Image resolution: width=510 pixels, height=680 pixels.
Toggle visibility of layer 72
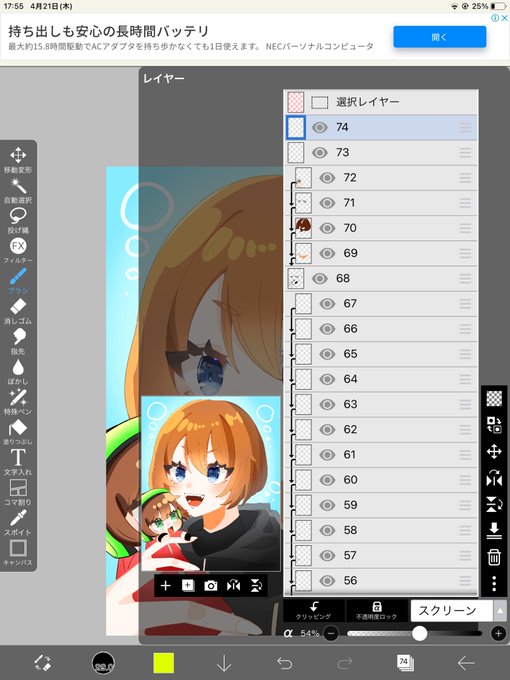tap(327, 178)
